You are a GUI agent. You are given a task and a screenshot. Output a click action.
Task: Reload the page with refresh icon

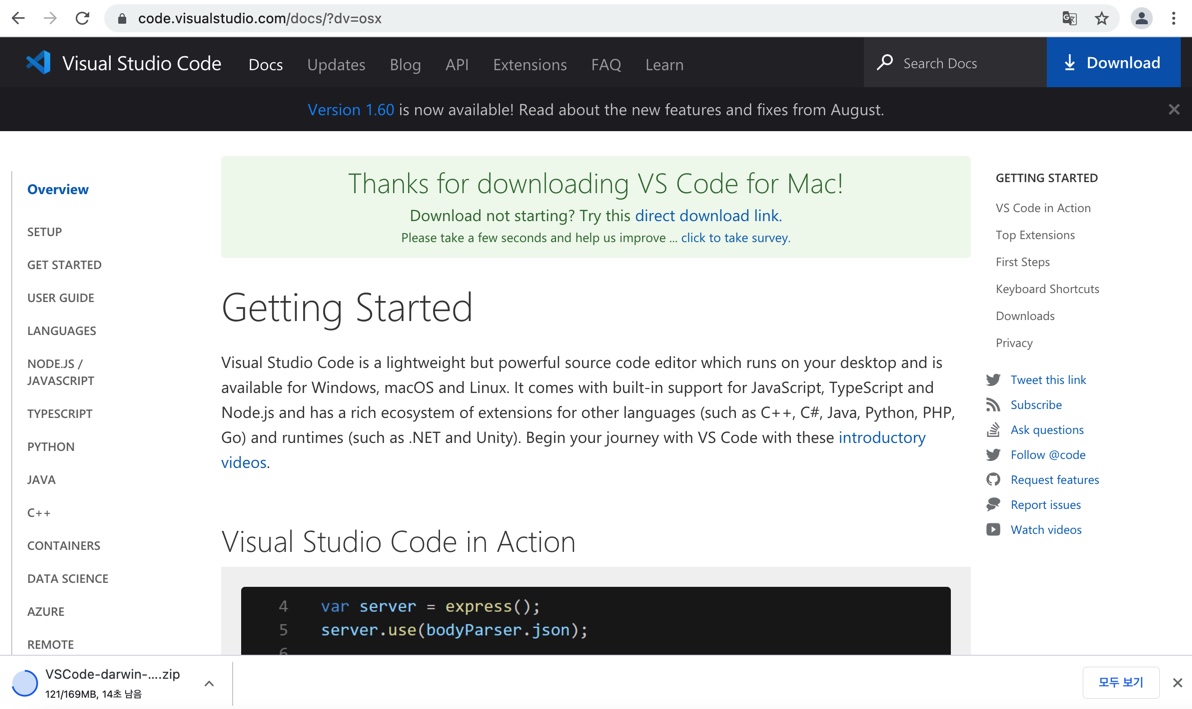point(82,18)
